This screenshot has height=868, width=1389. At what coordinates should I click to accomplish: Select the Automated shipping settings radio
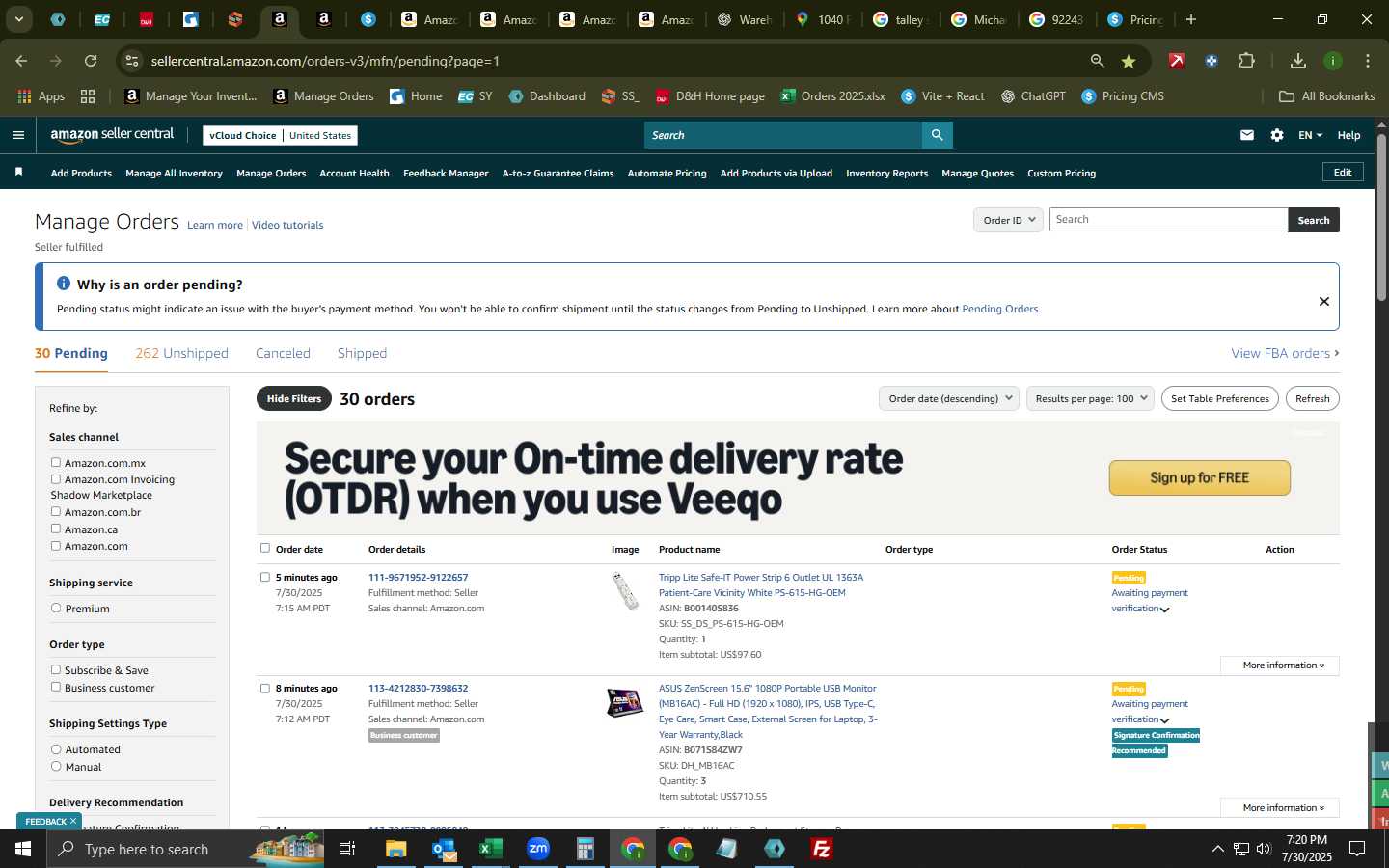click(x=56, y=748)
